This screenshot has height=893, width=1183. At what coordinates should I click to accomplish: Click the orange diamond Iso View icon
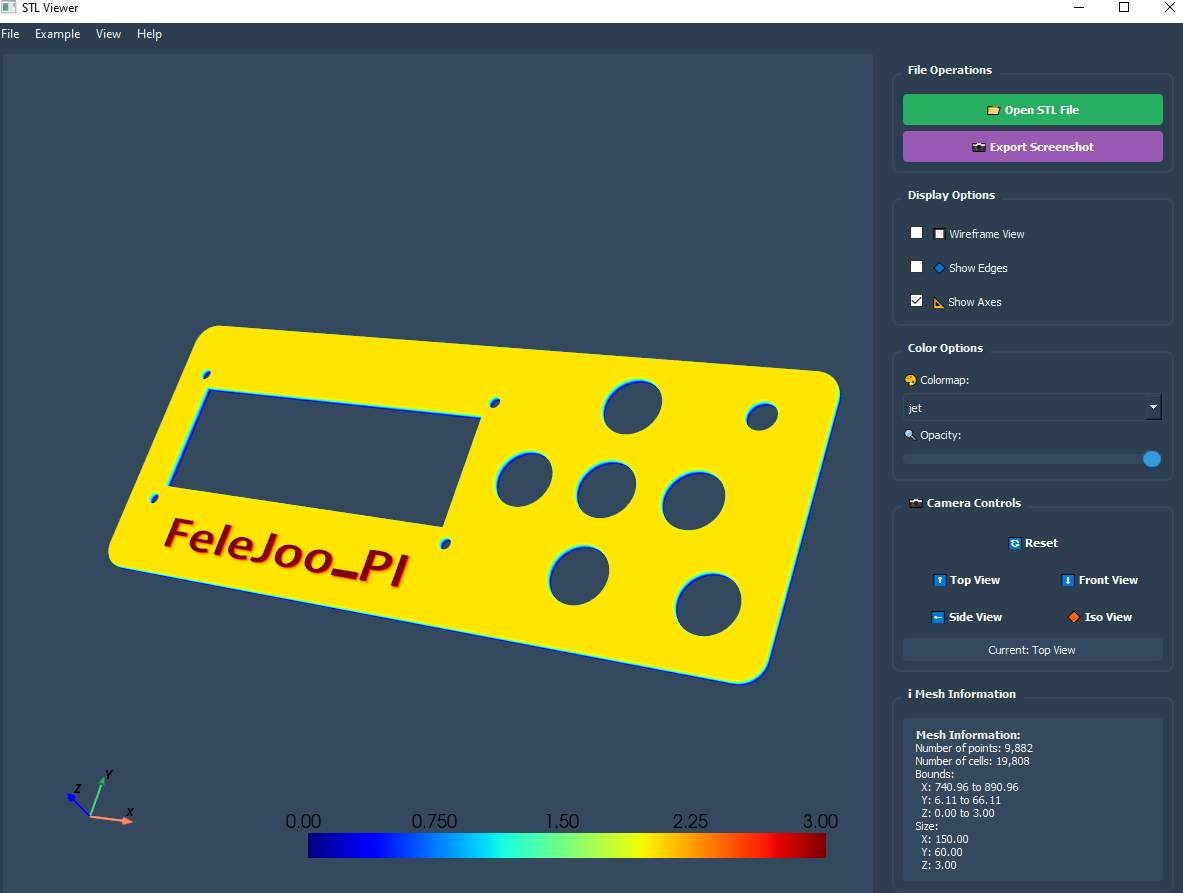[1074, 617]
